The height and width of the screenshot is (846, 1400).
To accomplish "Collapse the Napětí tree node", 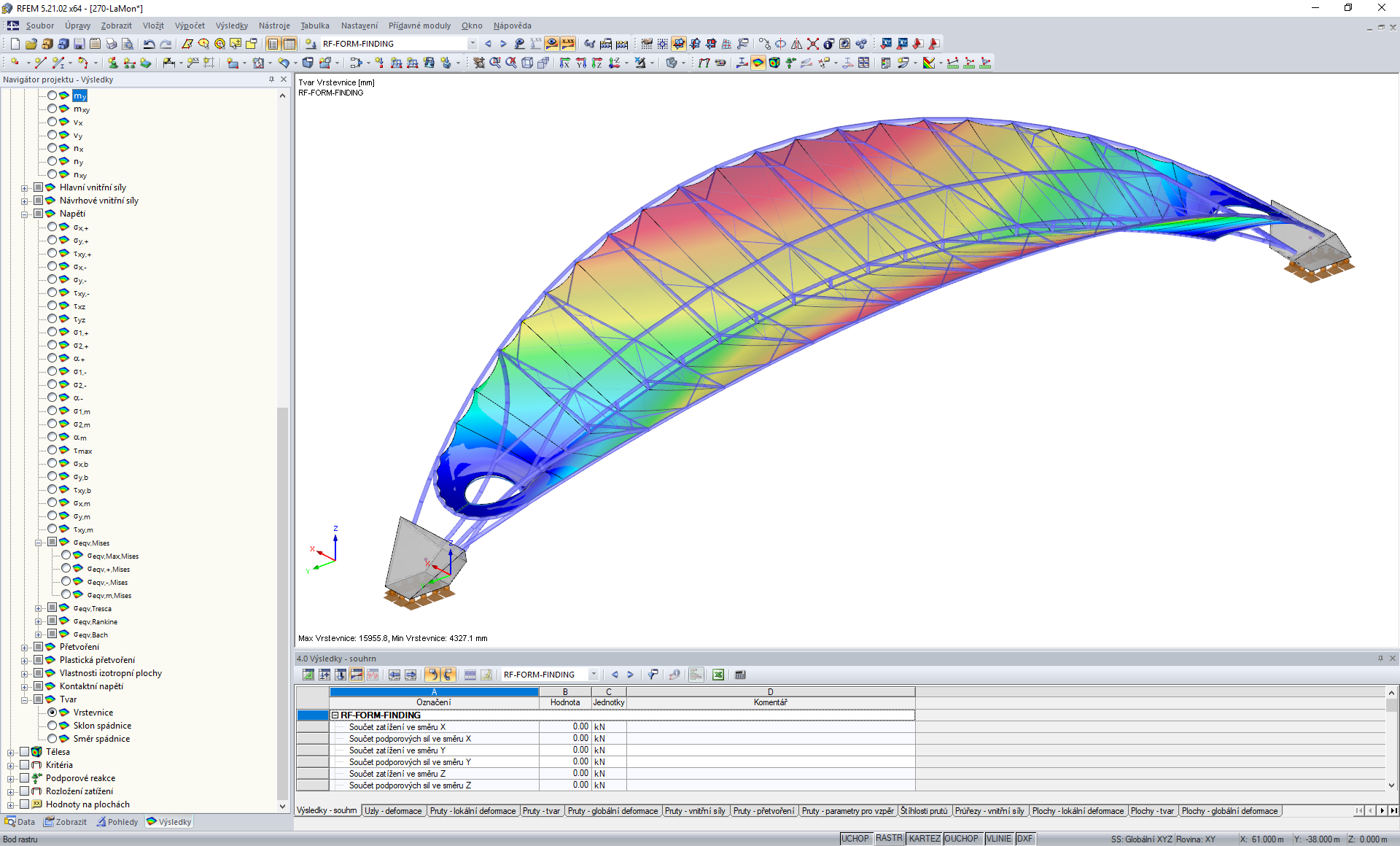I will 25,214.
